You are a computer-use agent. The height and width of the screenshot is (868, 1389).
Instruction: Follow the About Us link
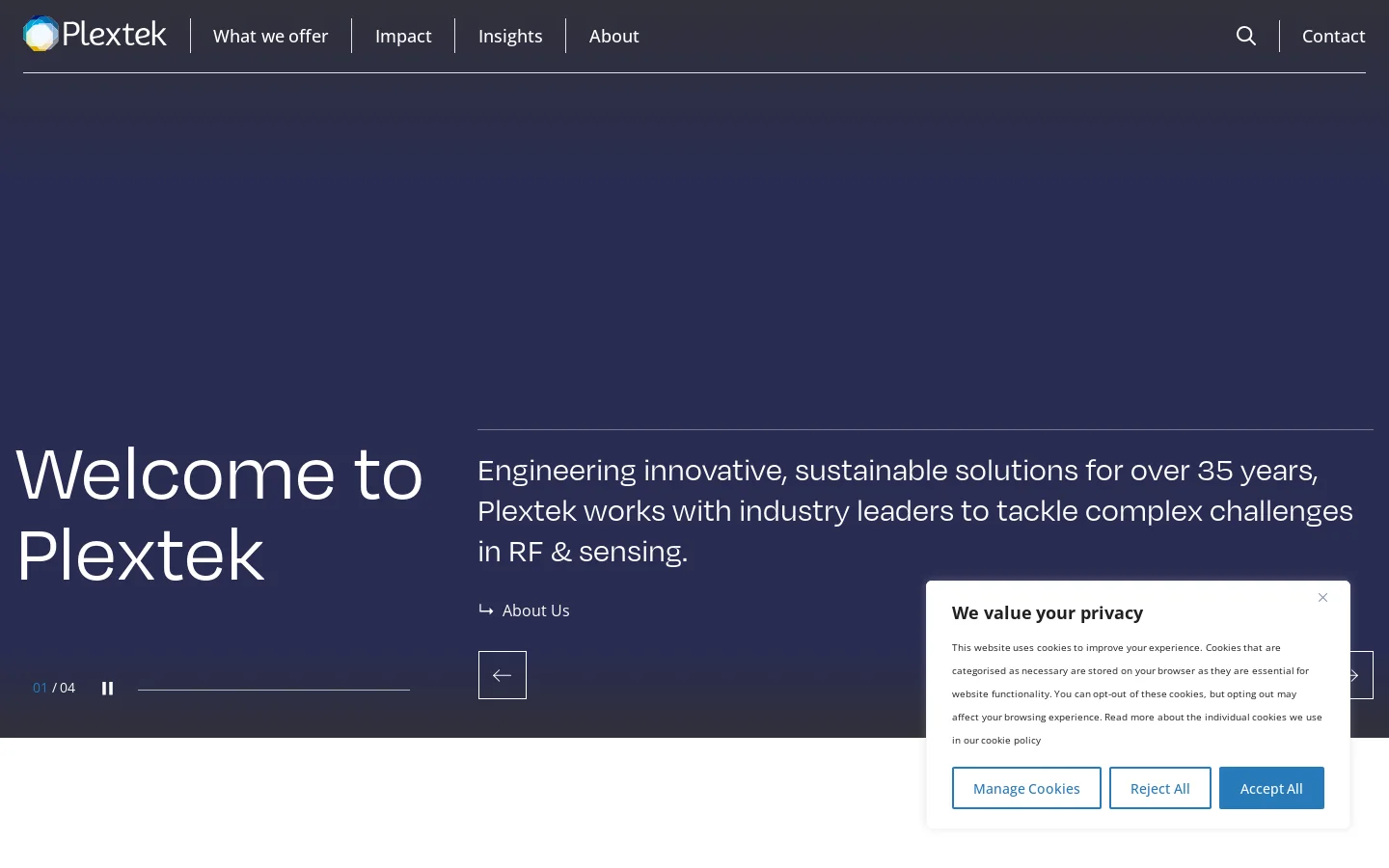click(x=525, y=610)
